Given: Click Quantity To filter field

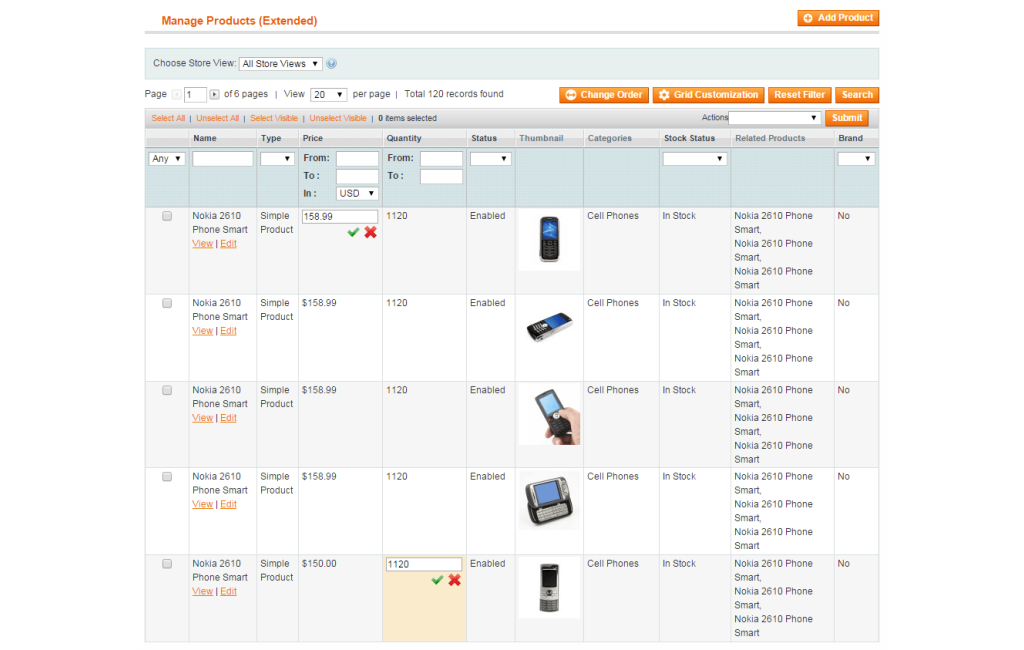Looking at the screenshot, I should (441, 176).
